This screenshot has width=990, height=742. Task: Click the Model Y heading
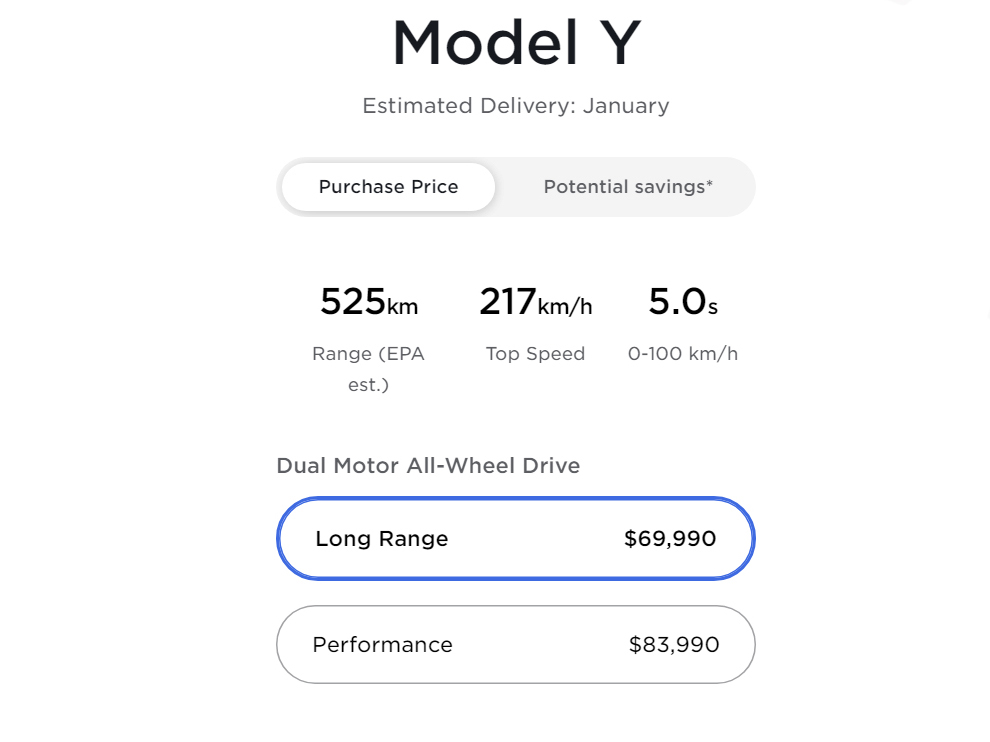(515, 44)
